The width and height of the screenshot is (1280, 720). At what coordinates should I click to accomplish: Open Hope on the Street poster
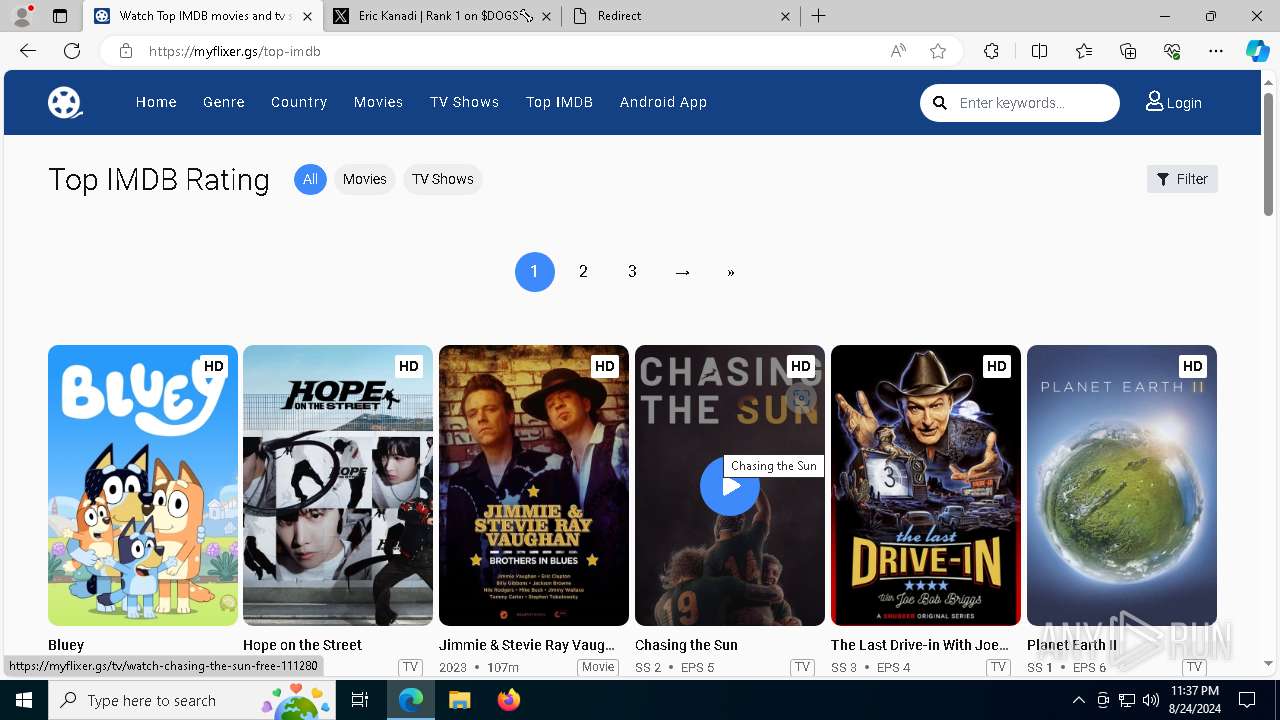[338, 485]
